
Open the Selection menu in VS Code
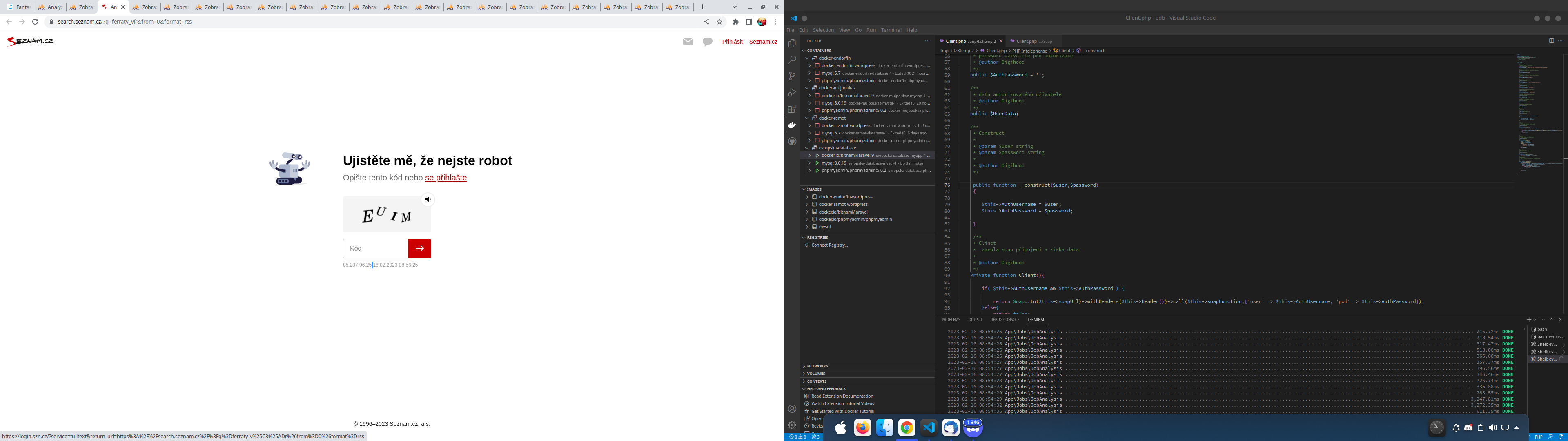823,30
